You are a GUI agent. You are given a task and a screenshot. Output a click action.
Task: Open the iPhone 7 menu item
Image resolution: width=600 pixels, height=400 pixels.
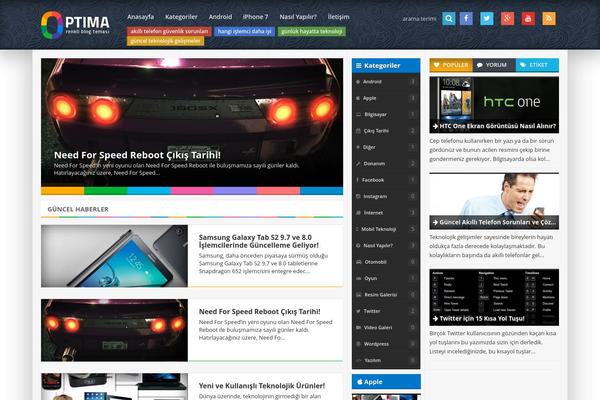pyautogui.click(x=255, y=17)
